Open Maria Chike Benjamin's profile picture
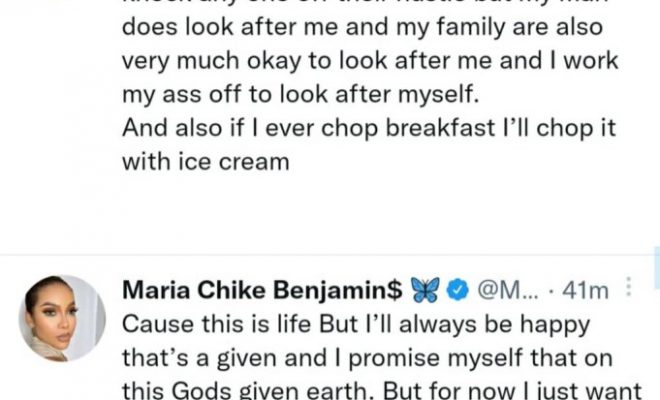 61,318
